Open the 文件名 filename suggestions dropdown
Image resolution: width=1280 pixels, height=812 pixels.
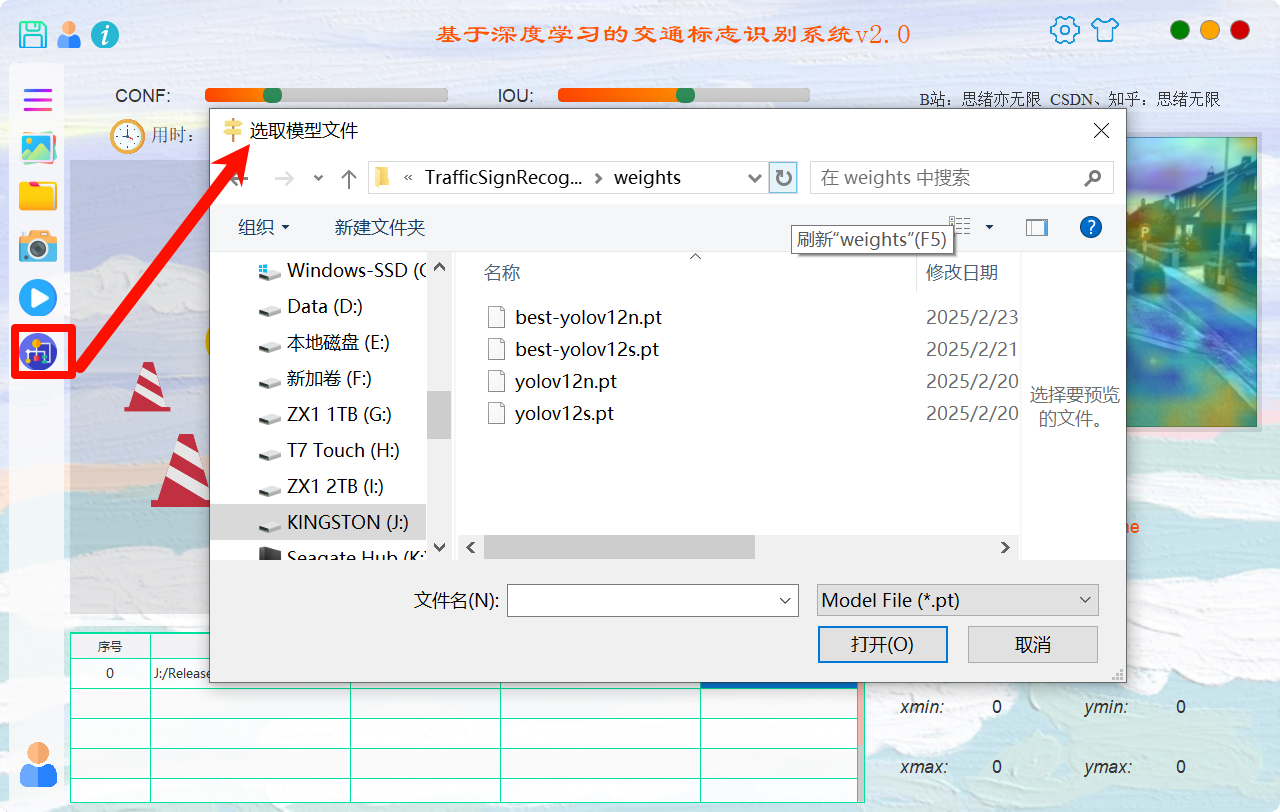[x=785, y=601]
